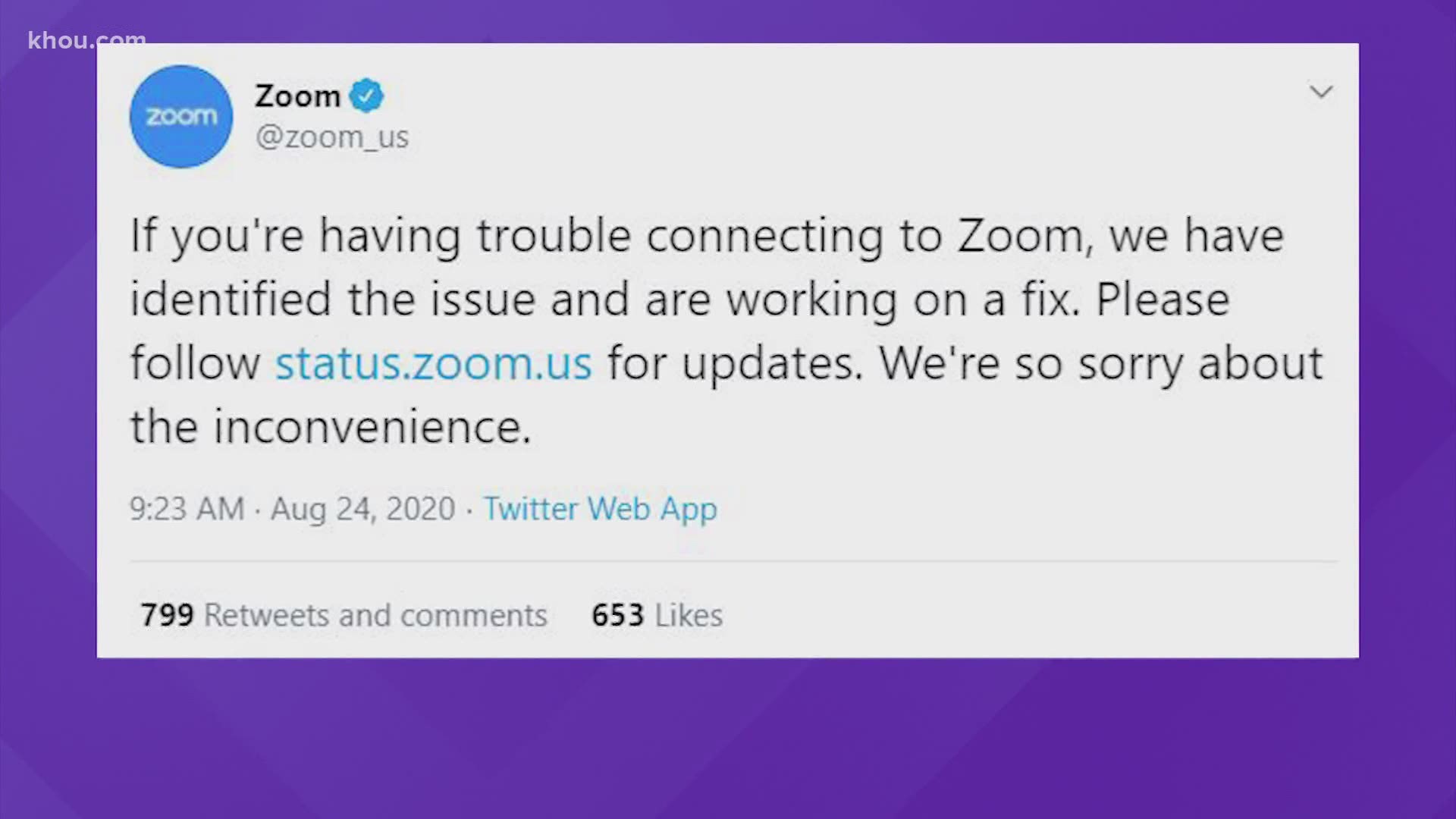Open the Zoom display name profile
1456x819 pixels.
[297, 96]
